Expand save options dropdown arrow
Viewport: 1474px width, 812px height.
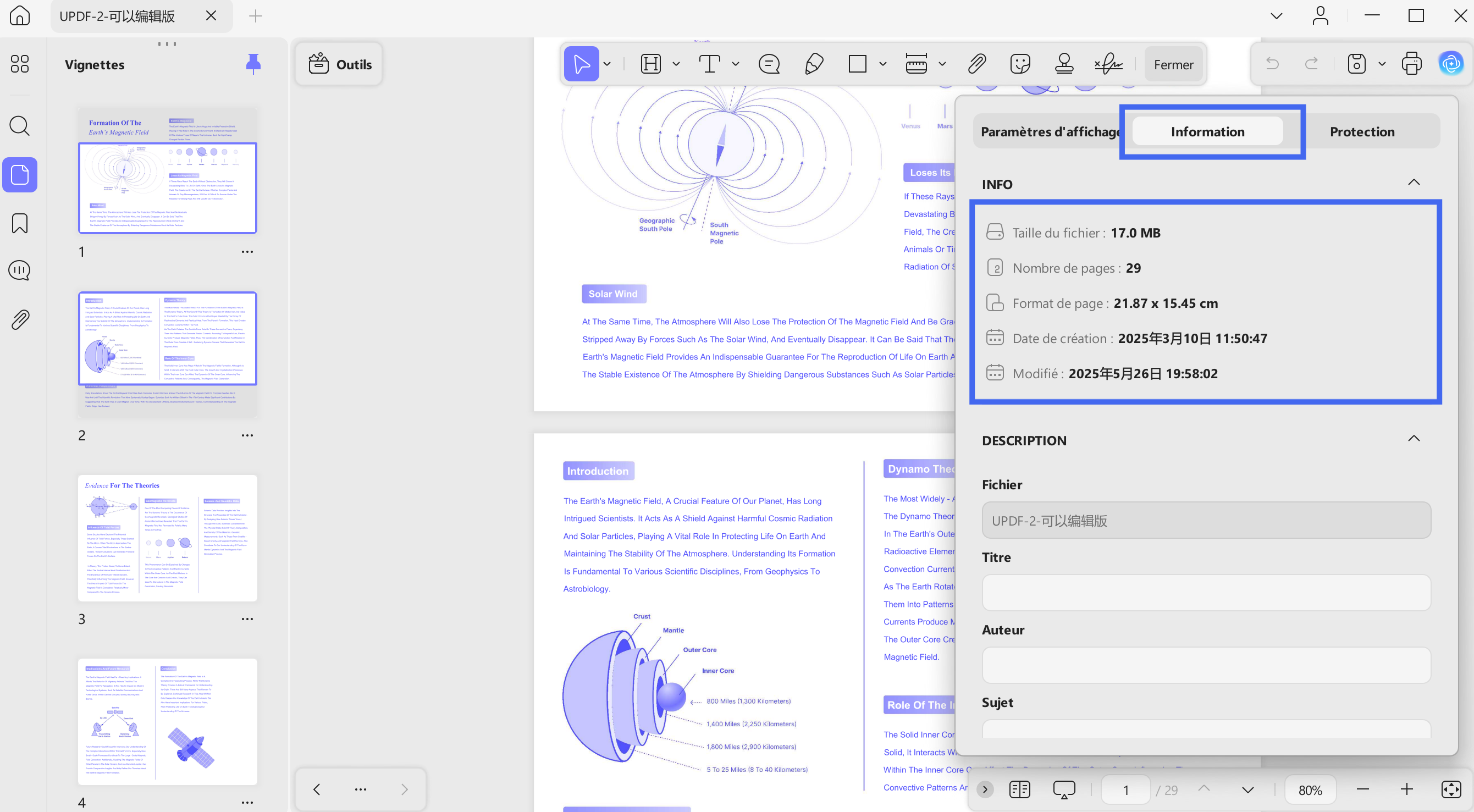(x=1382, y=64)
